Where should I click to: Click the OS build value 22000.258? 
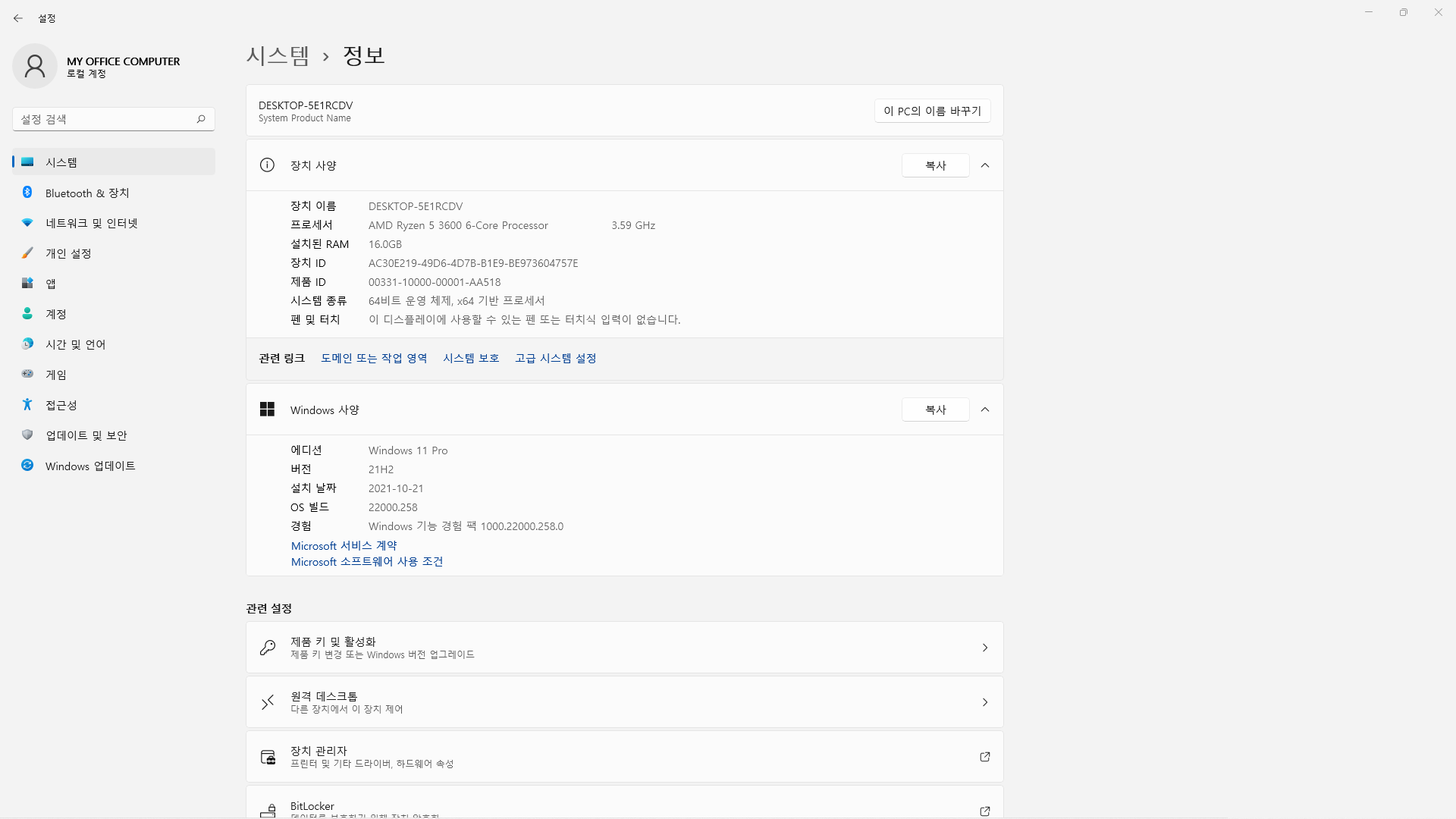tap(393, 507)
